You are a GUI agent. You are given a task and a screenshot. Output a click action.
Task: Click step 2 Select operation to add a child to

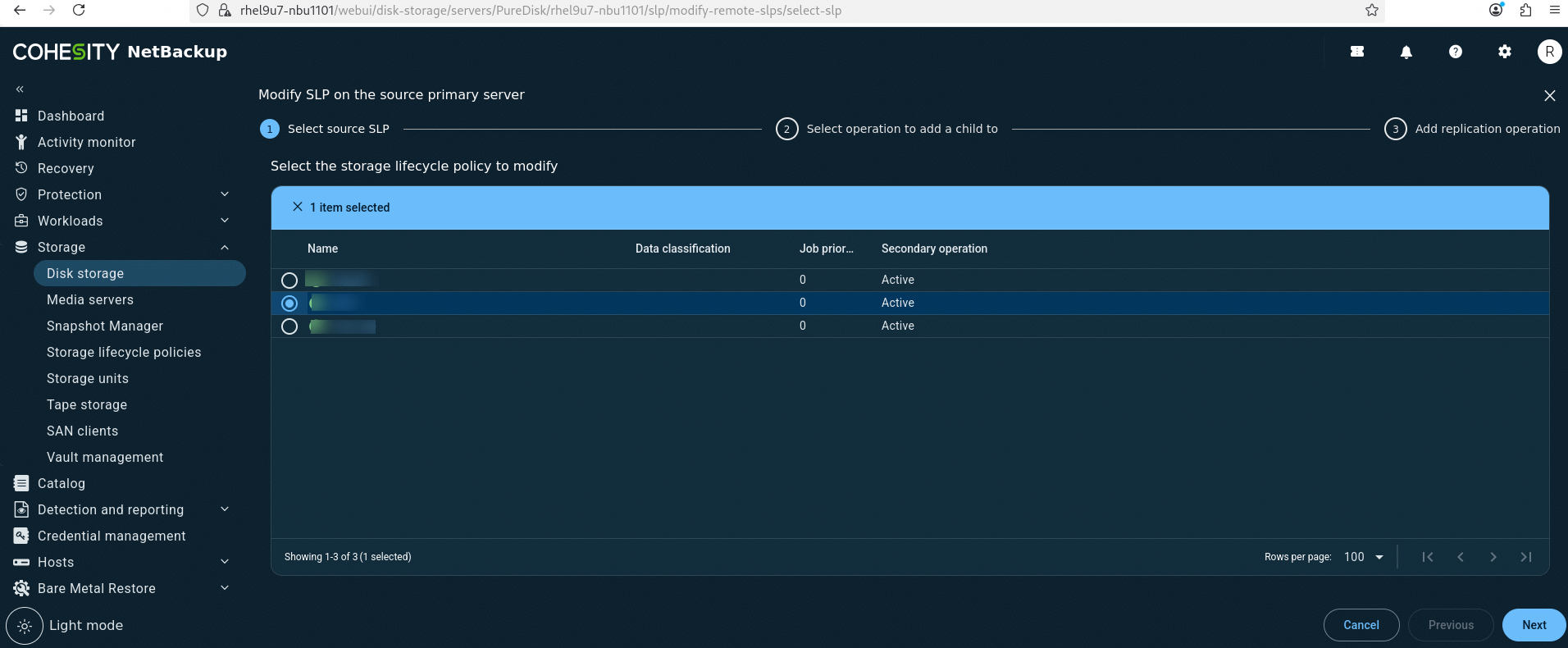coord(887,129)
